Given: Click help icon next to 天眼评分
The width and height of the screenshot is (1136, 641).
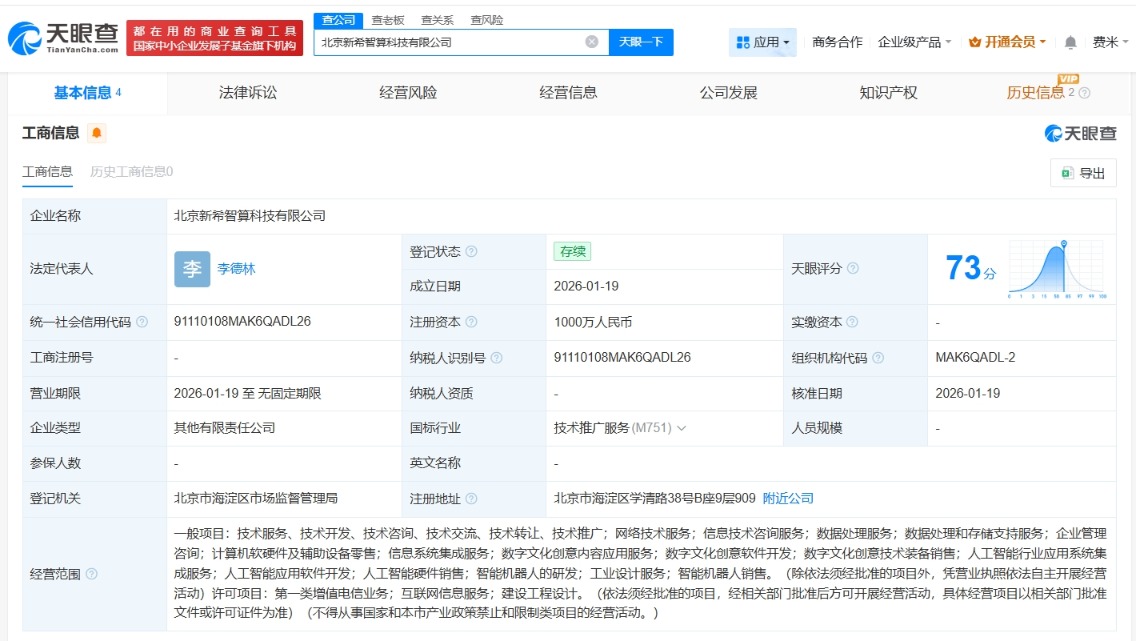Looking at the screenshot, I should (853, 269).
